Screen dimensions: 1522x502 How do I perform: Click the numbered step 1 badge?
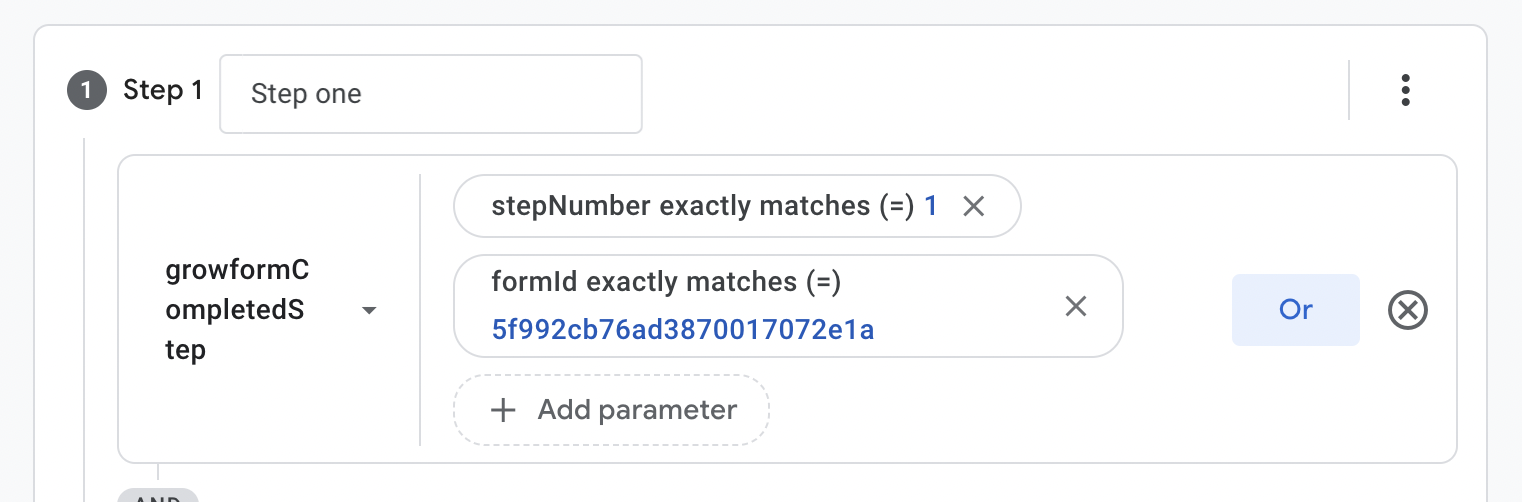(x=86, y=91)
